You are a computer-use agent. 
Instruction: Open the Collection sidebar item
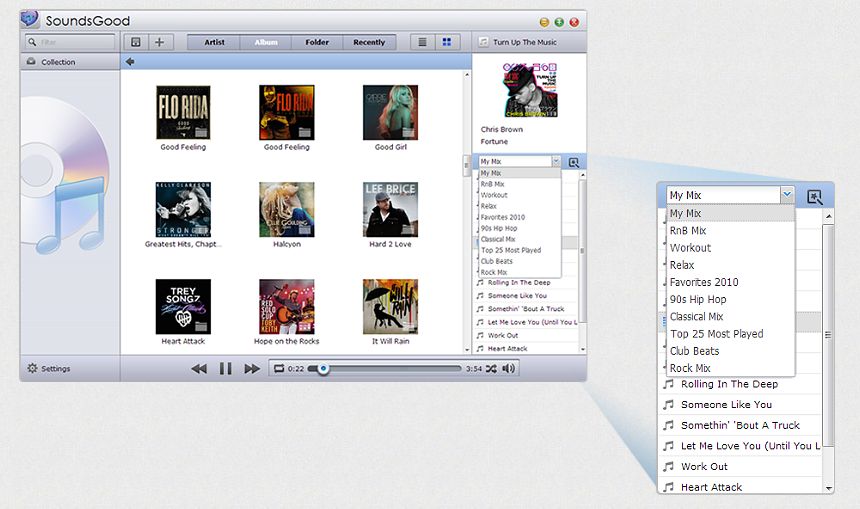pyautogui.click(x=57, y=62)
